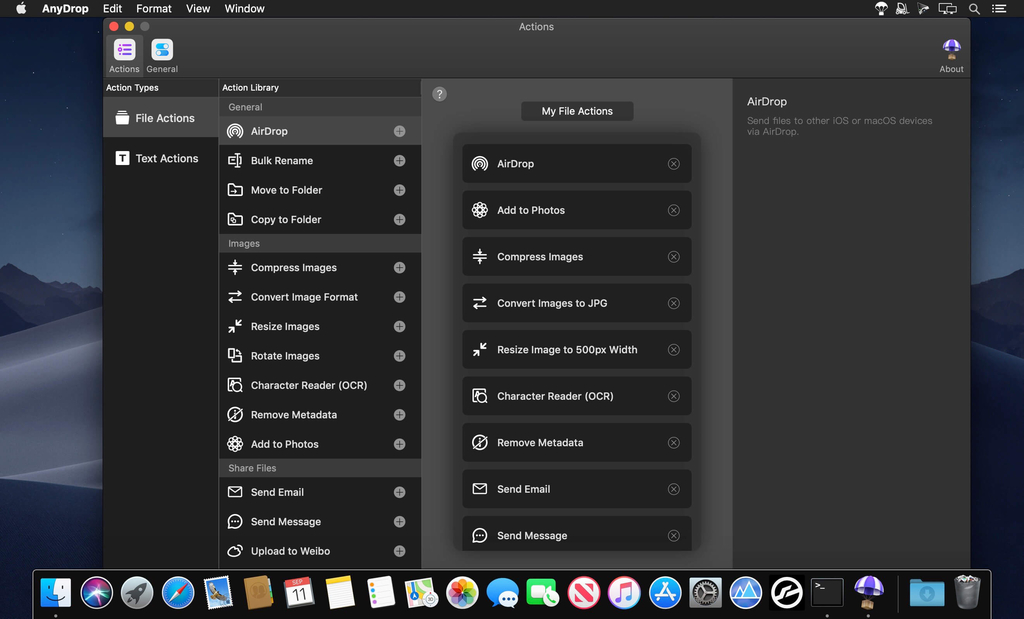
Task: Remove Send Email from My File Actions
Action: pyautogui.click(x=673, y=489)
